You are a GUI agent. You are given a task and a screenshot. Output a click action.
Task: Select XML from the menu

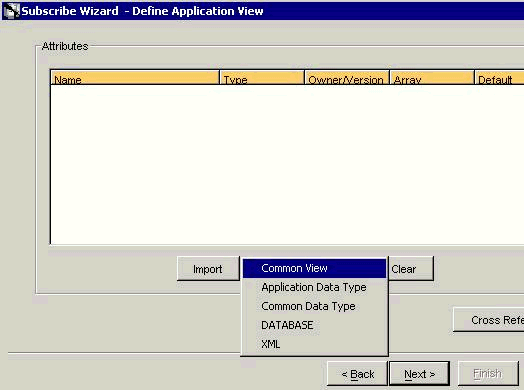[x=314, y=344]
